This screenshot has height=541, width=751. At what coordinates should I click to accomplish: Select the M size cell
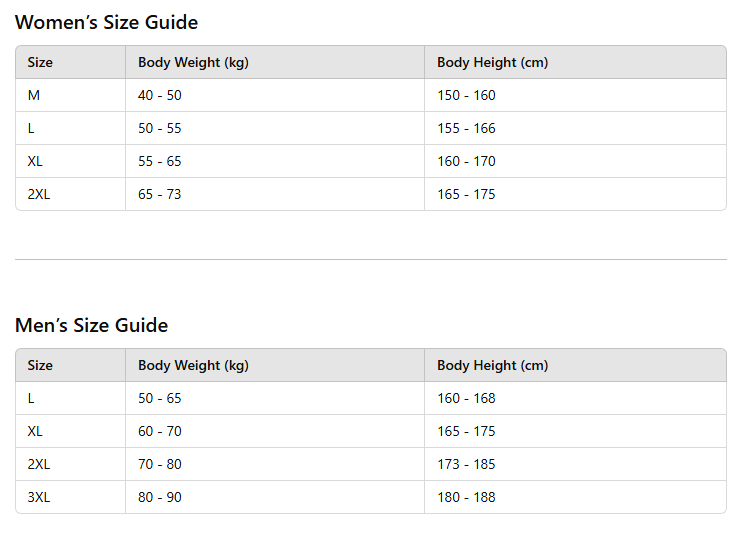tap(34, 95)
